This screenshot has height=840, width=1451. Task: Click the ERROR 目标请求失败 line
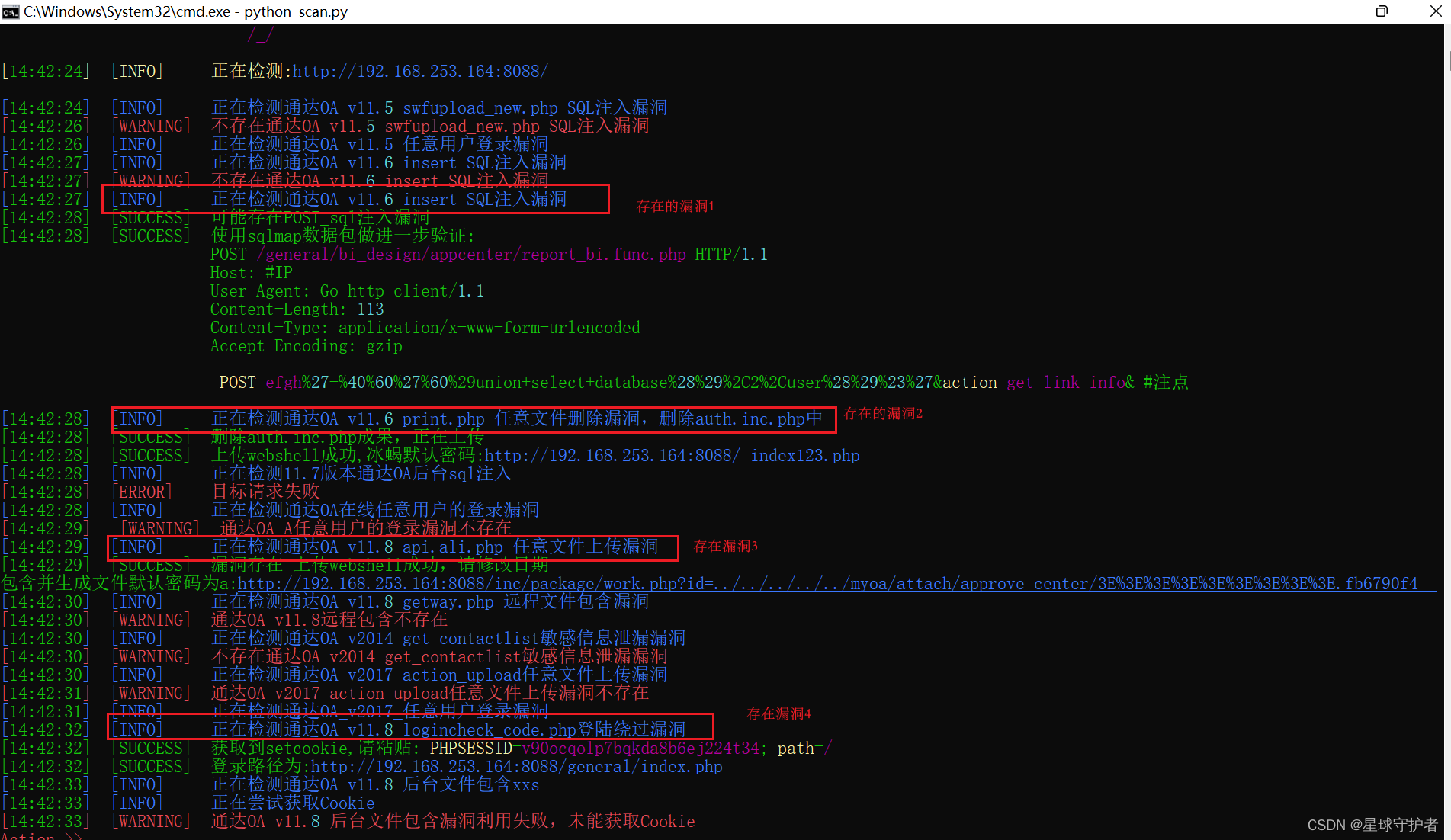click(265, 492)
